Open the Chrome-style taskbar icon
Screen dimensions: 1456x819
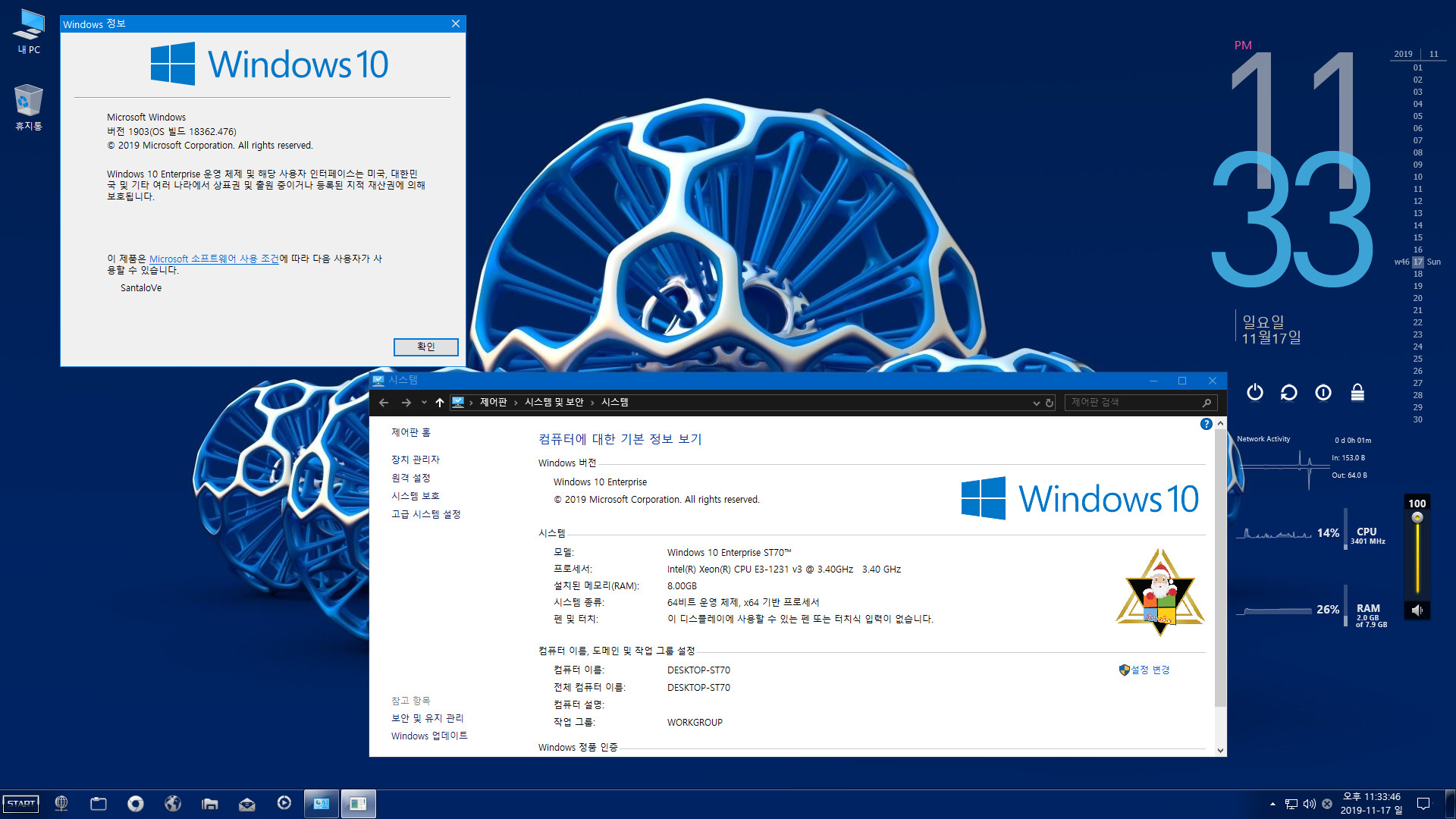(x=136, y=804)
